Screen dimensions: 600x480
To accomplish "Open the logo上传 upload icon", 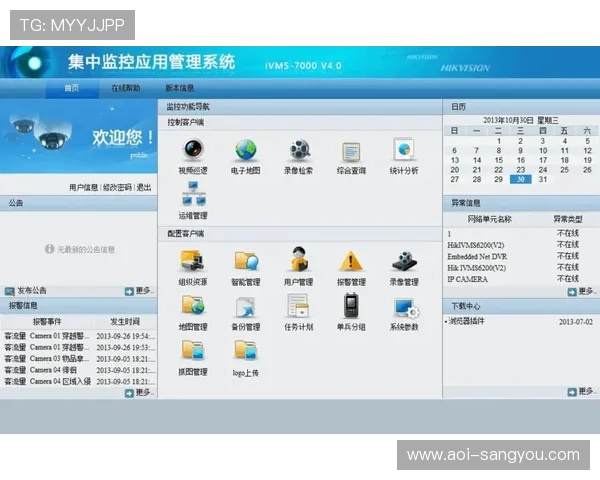I will click(x=246, y=350).
